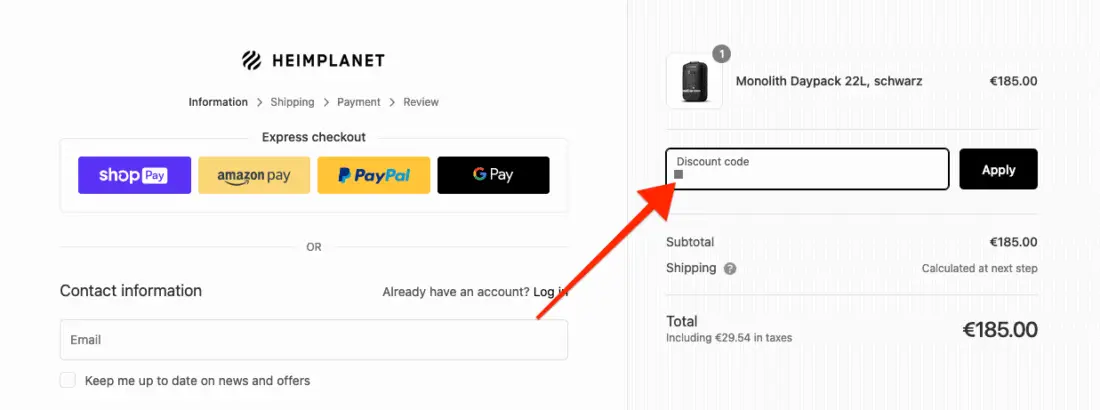Jump to the Payment breadcrumb step
Image resolution: width=1100 pixels, height=410 pixels.
(x=359, y=102)
